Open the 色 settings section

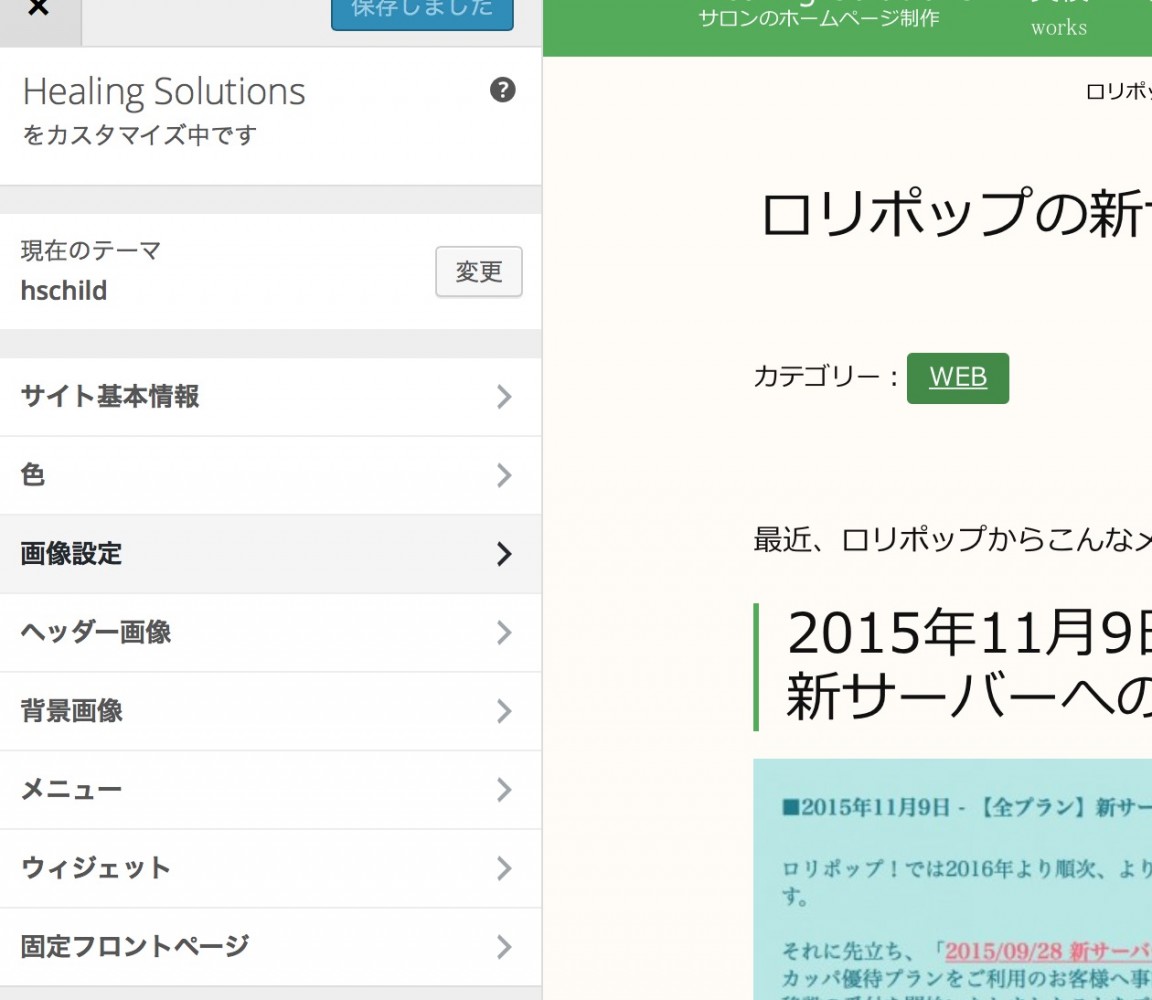click(x=33, y=475)
